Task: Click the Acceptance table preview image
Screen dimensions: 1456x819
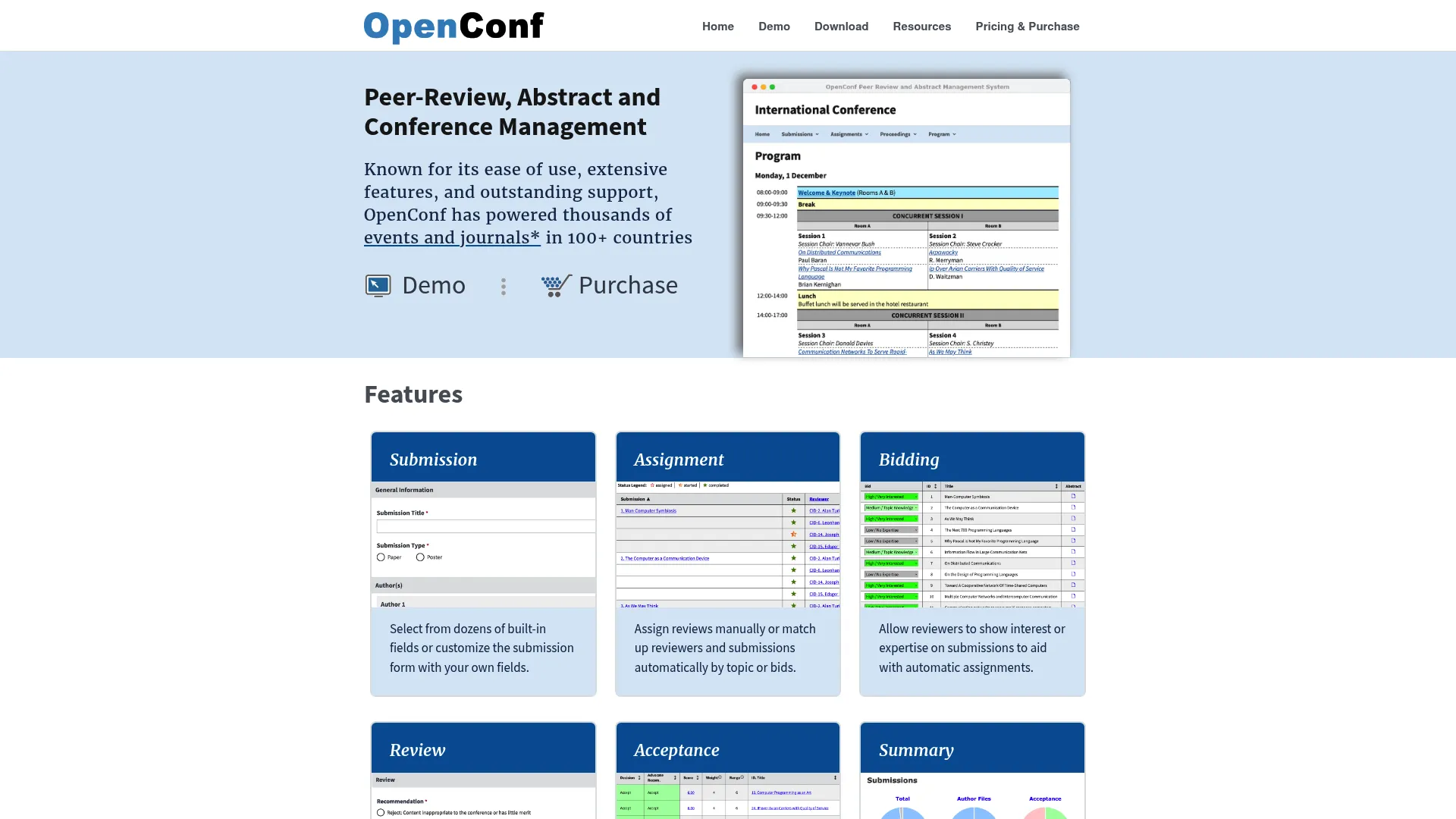Action: click(728, 795)
